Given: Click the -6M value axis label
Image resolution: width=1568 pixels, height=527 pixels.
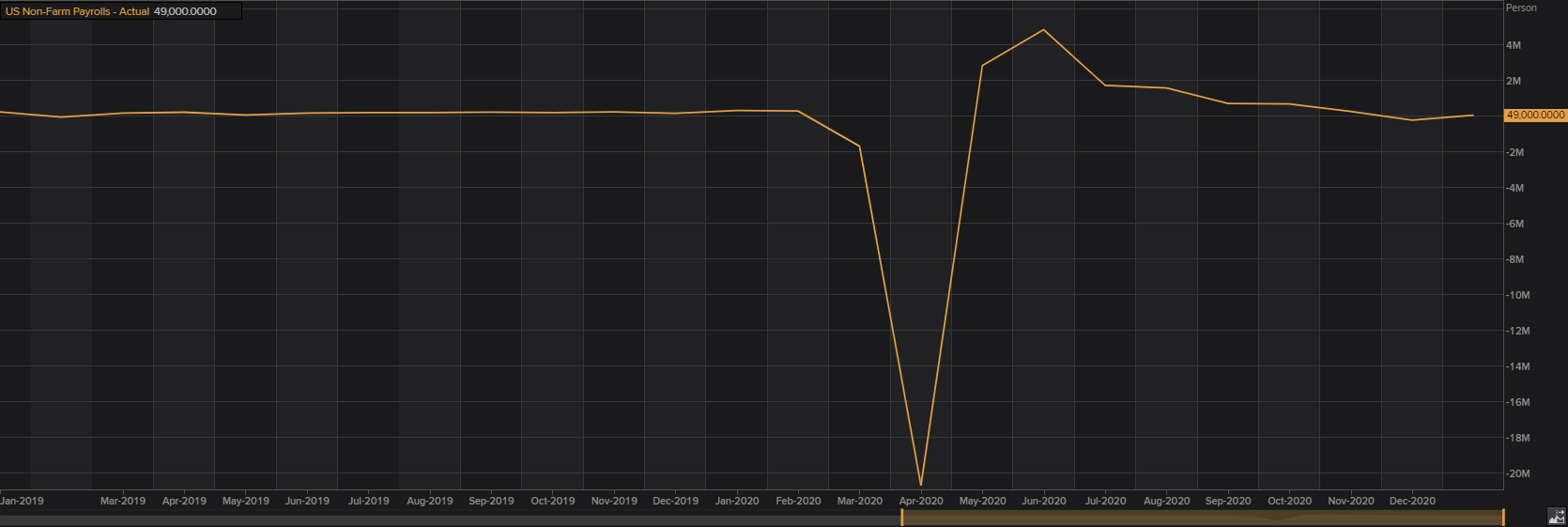Looking at the screenshot, I should [1515, 224].
